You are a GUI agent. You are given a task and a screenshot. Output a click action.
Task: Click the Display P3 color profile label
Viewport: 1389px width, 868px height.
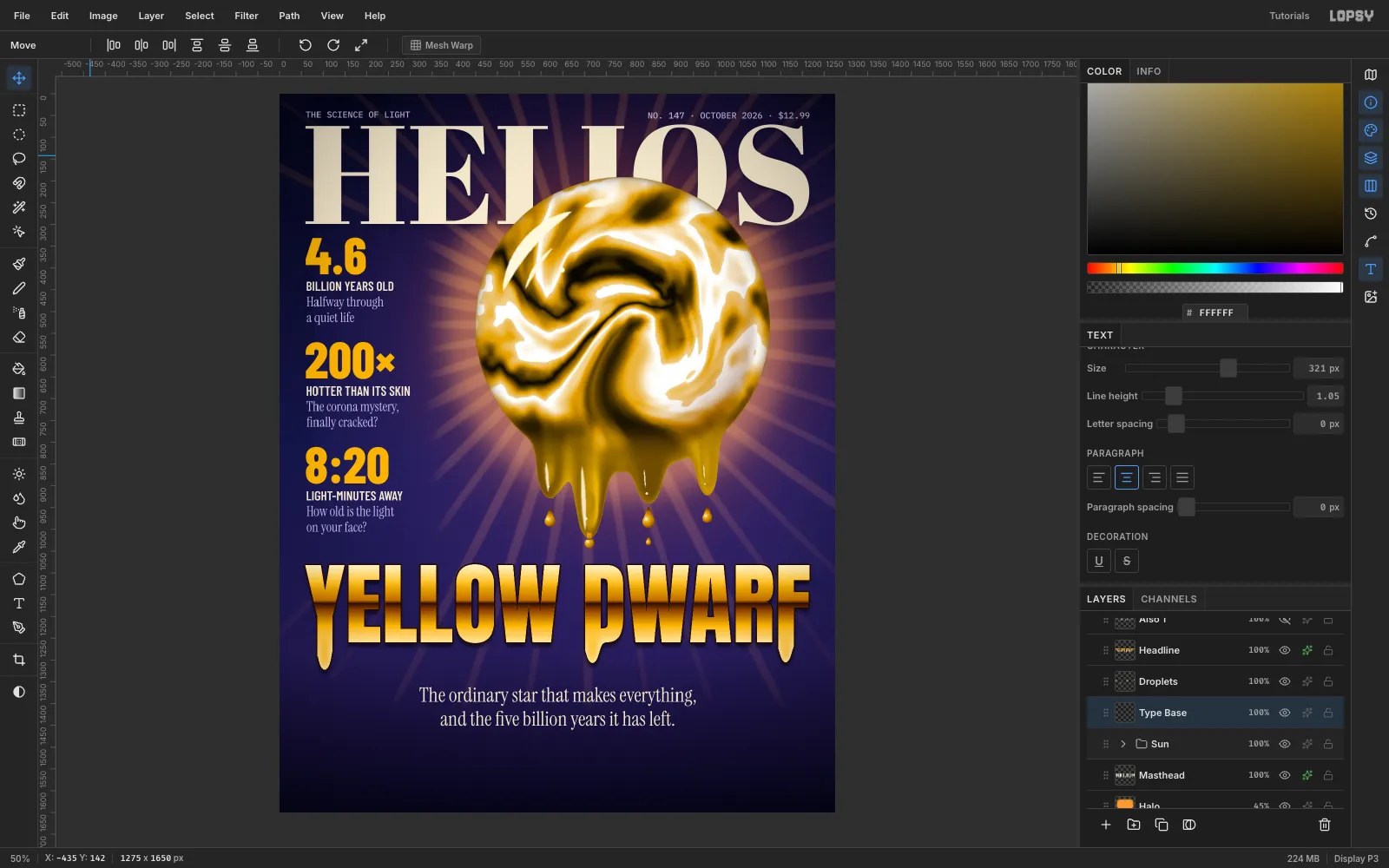click(1356, 858)
